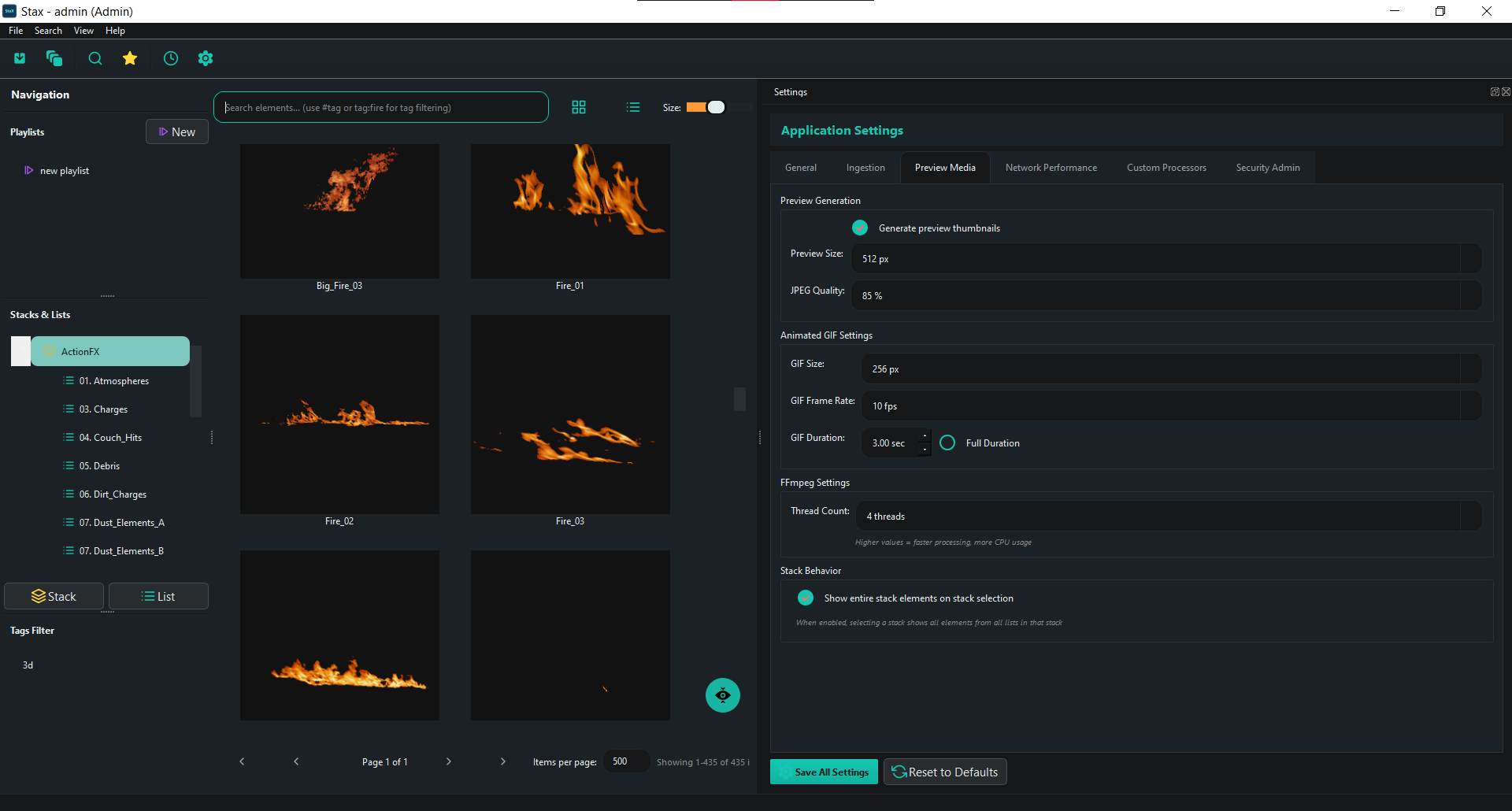
Task: Click Reset to Defaults button
Action: point(945,772)
